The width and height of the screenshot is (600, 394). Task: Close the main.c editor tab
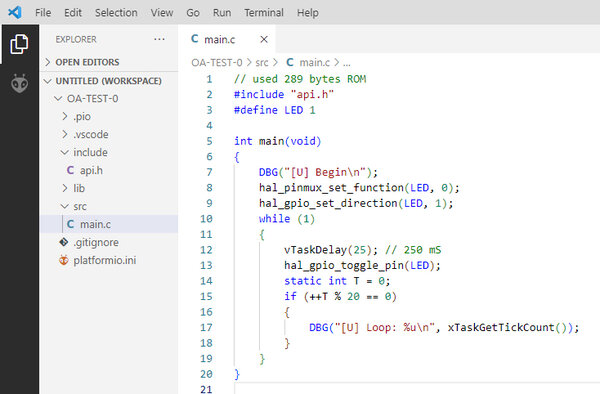tap(264, 39)
